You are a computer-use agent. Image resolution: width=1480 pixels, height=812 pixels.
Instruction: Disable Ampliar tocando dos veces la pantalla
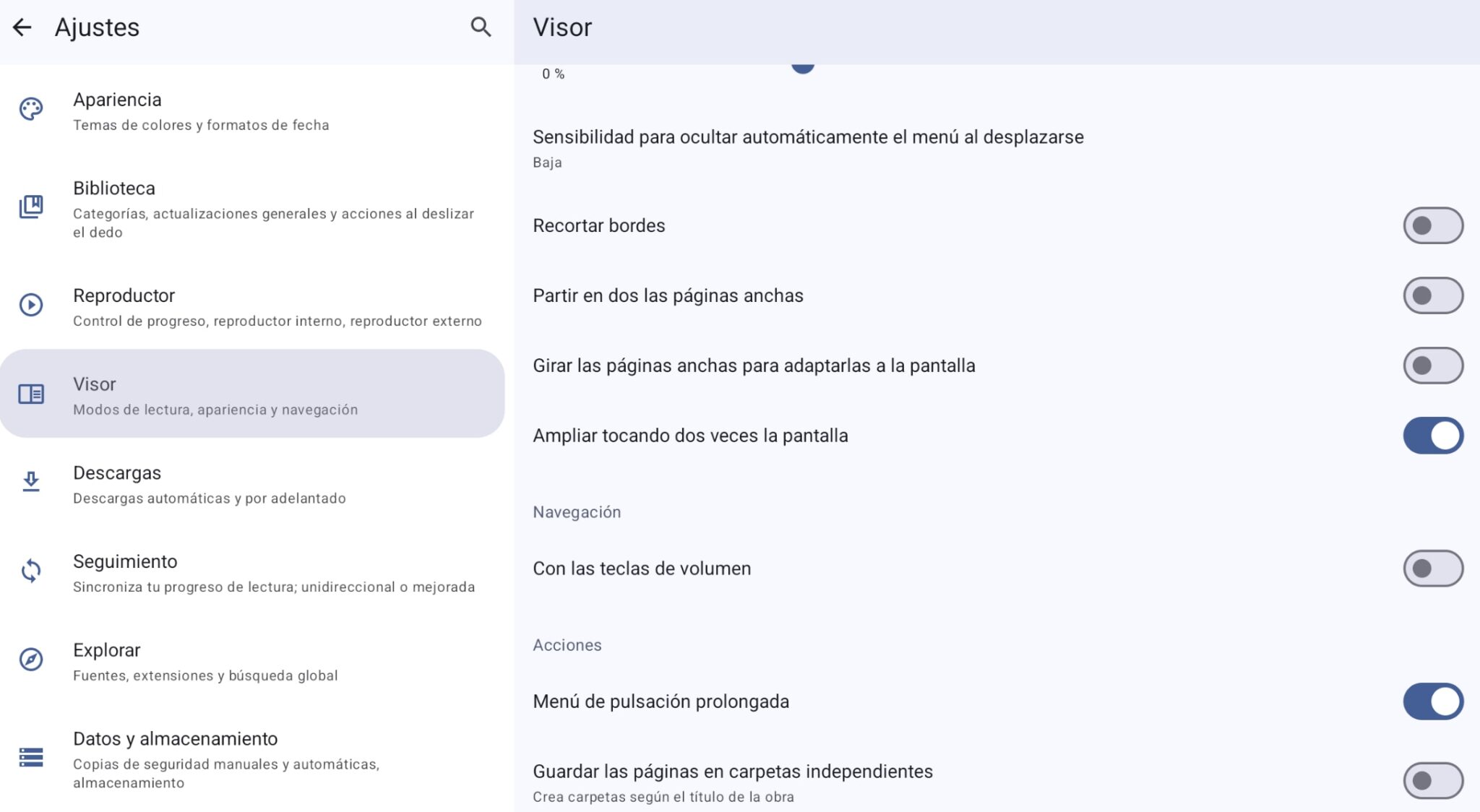[x=1432, y=435]
